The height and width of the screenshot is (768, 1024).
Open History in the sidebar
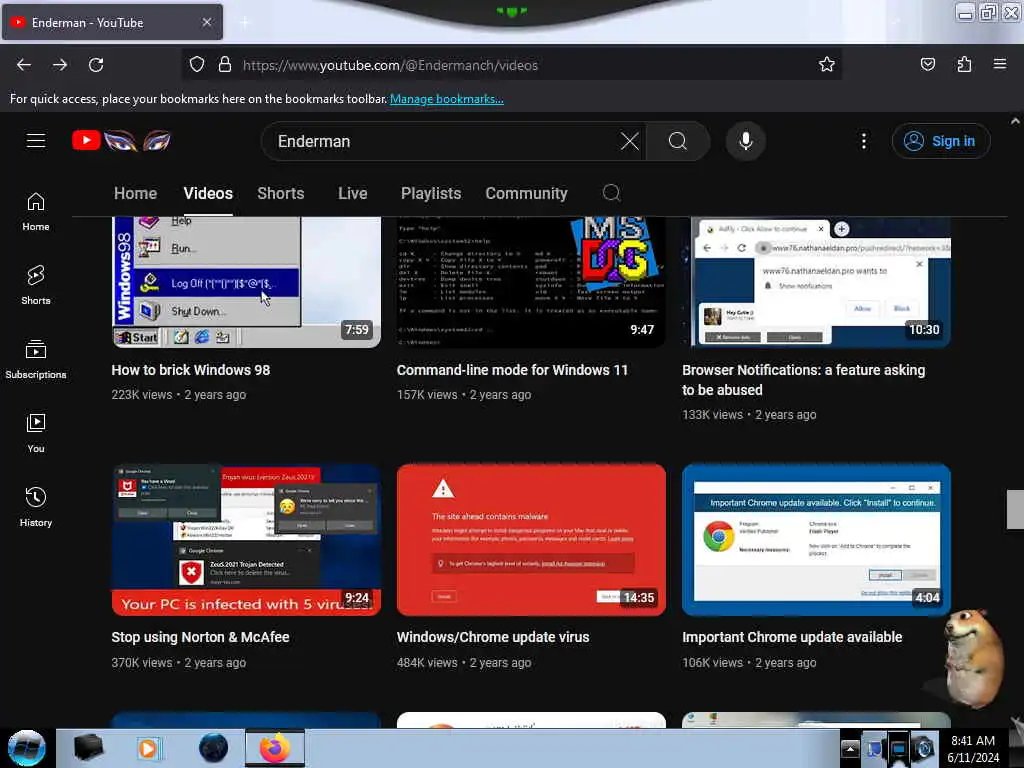36,507
